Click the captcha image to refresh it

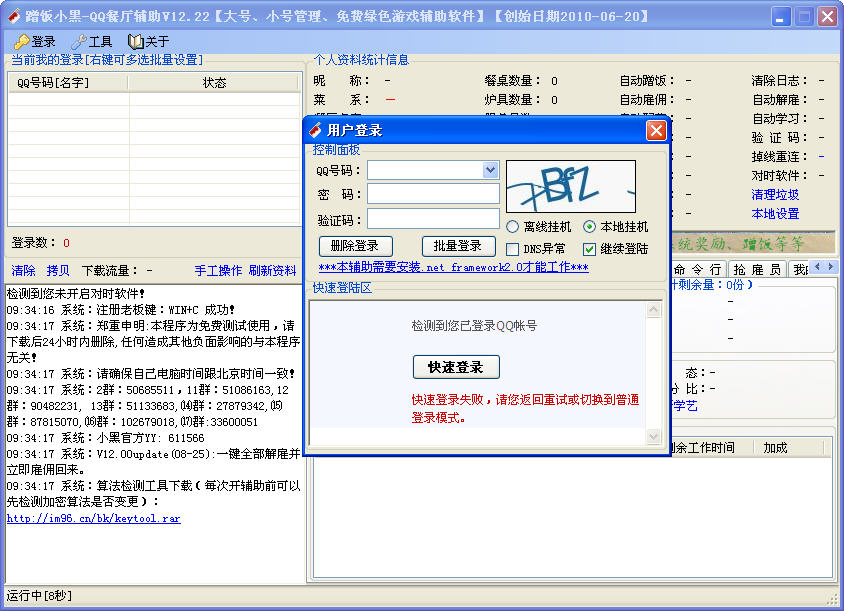tap(570, 186)
